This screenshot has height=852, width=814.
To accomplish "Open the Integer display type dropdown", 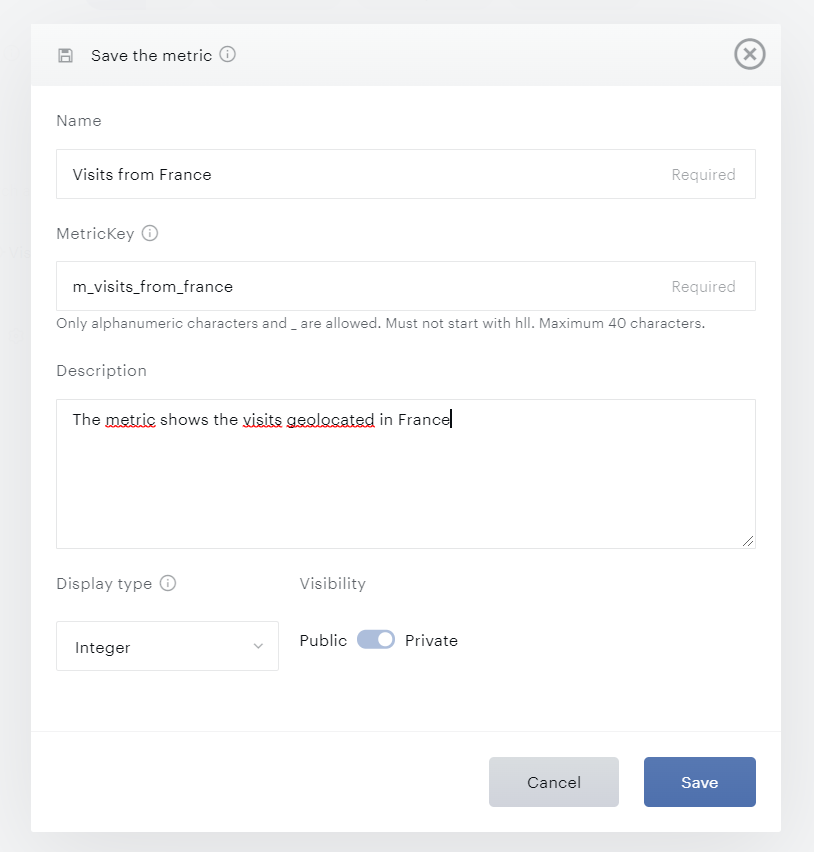I will 167,647.
